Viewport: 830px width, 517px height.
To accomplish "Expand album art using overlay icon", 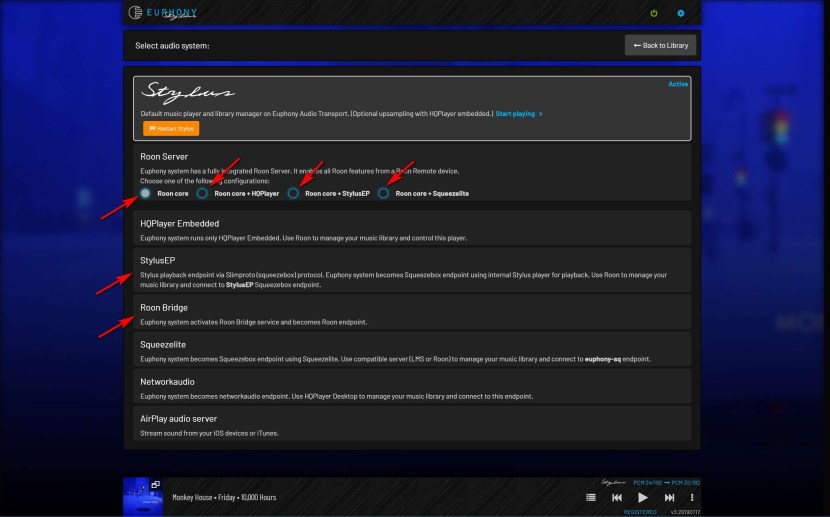I will point(156,484).
